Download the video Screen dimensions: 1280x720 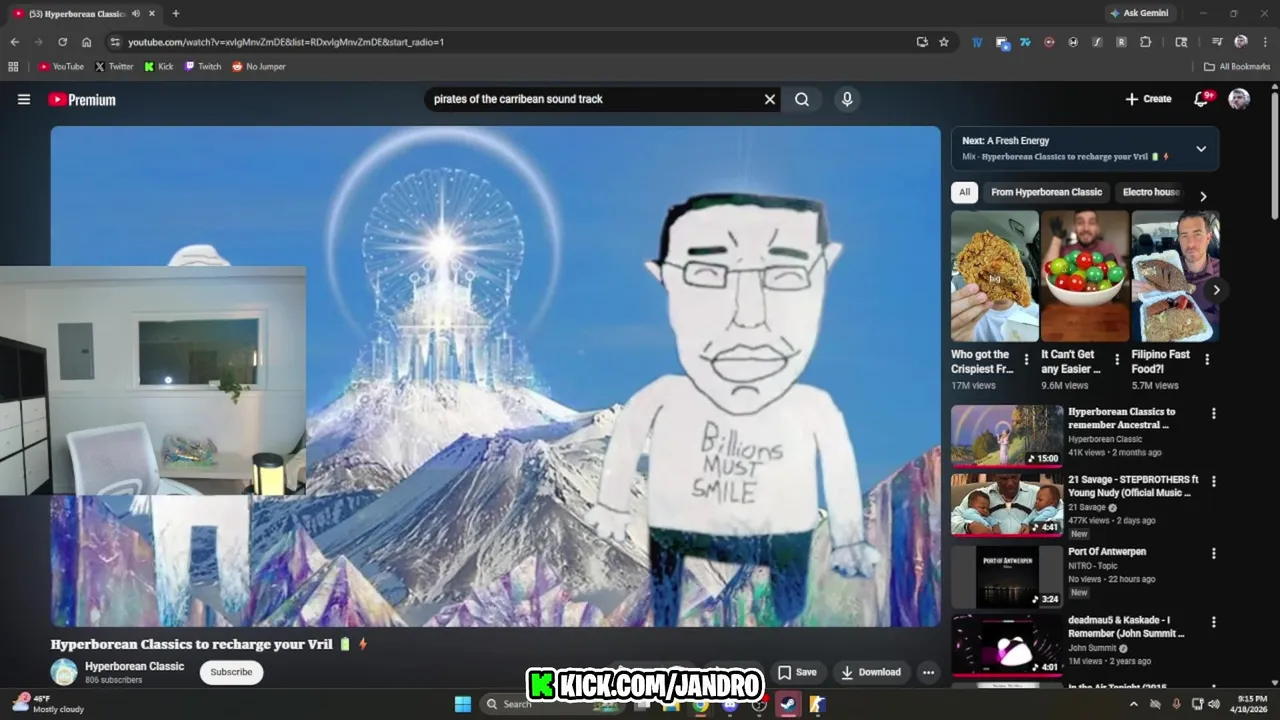click(871, 672)
